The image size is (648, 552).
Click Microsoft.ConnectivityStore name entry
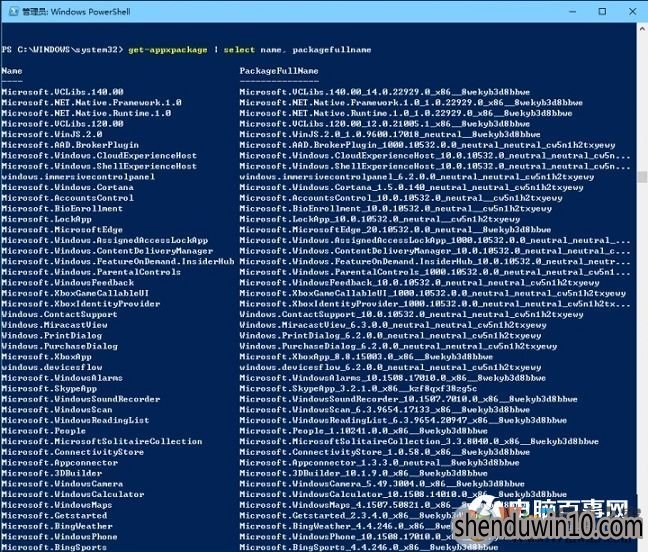coord(73,452)
